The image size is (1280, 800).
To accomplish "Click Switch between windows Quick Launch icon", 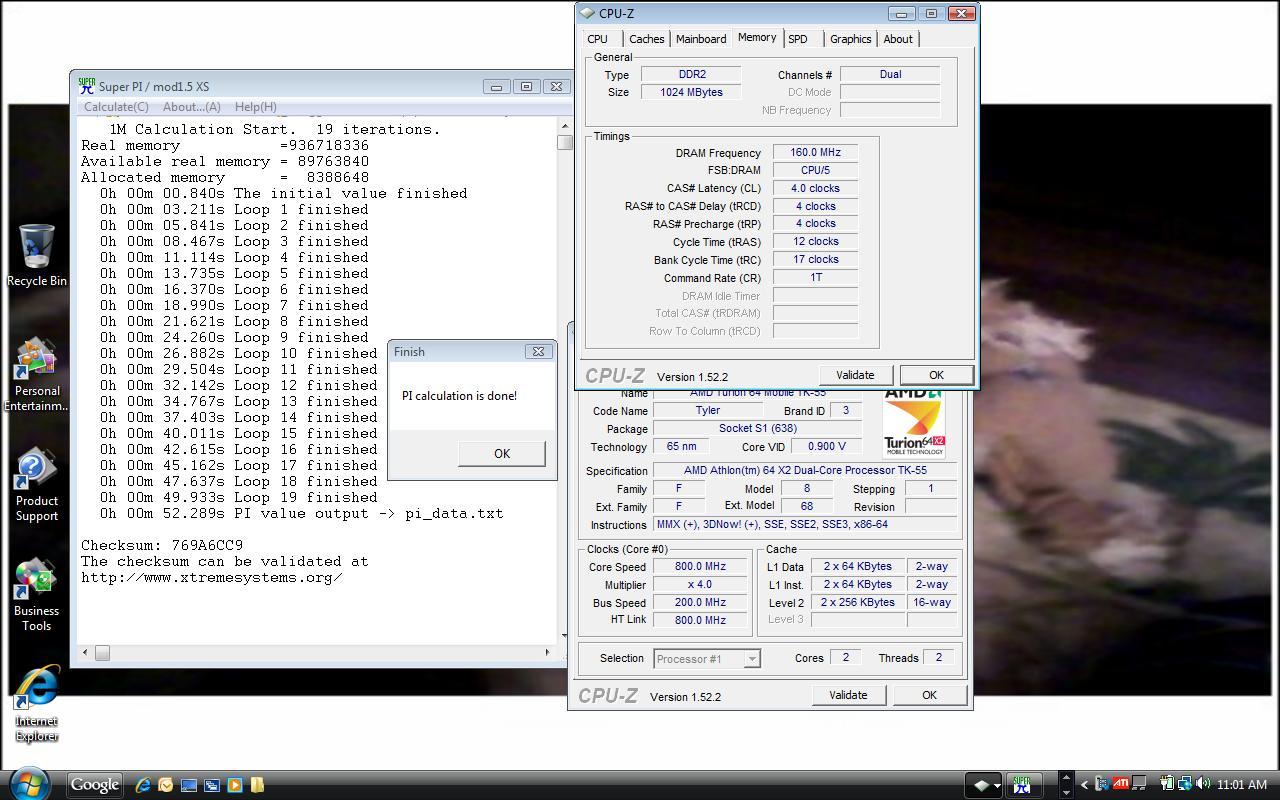I will (212, 785).
